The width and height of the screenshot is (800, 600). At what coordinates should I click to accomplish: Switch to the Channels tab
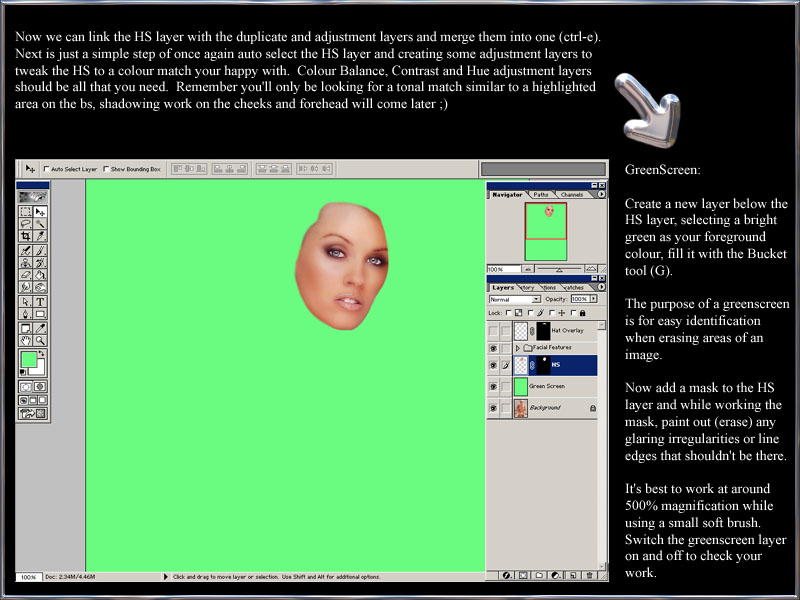tap(572, 195)
